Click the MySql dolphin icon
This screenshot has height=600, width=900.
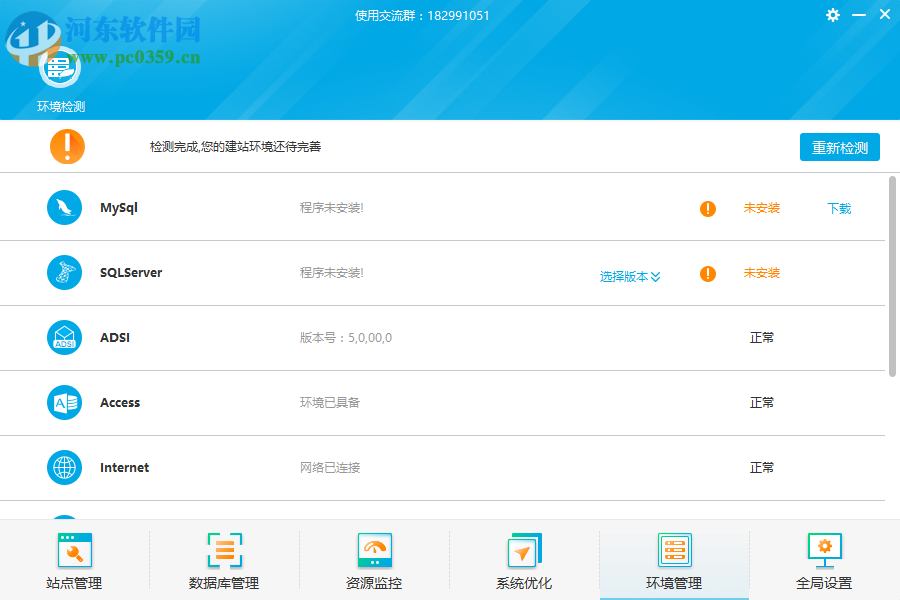pyautogui.click(x=65, y=208)
